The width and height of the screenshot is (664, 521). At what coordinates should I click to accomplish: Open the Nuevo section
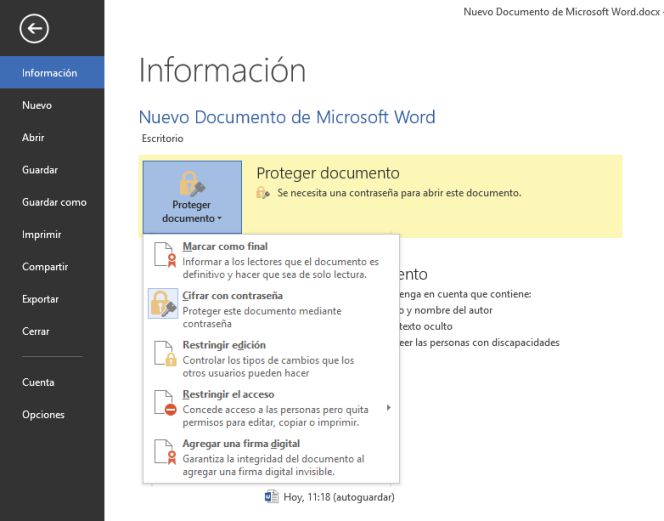[x=52, y=105]
